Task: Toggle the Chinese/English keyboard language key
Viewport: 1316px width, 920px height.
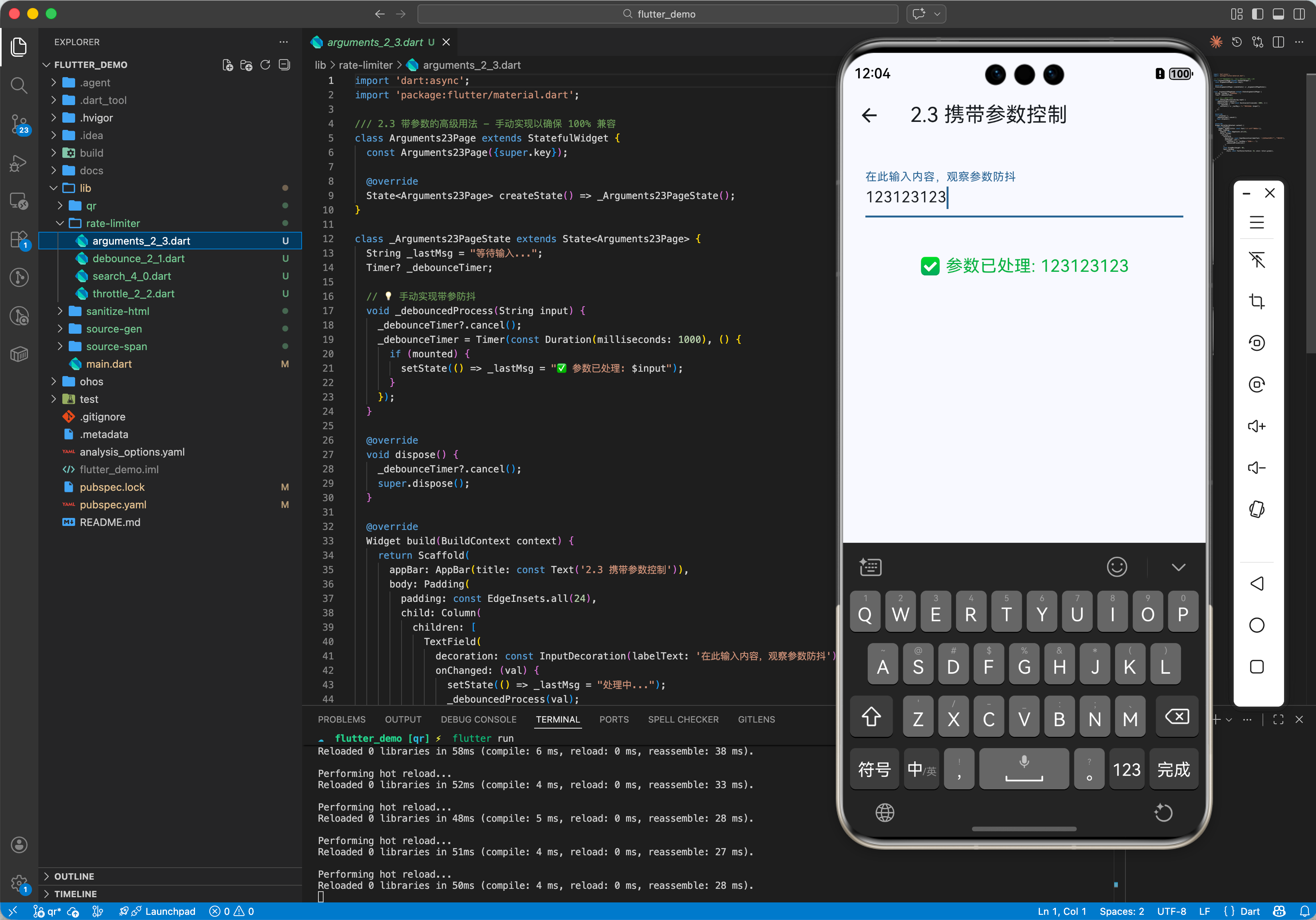Action: point(921,769)
